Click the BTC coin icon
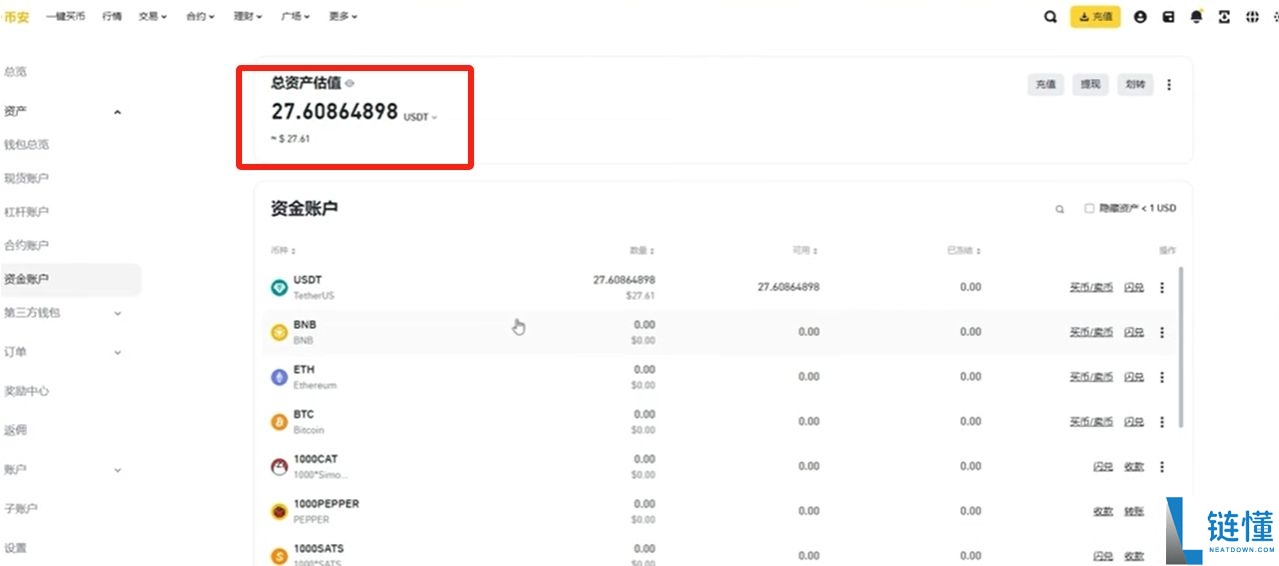Viewport: 1279px width, 566px height. coord(279,422)
